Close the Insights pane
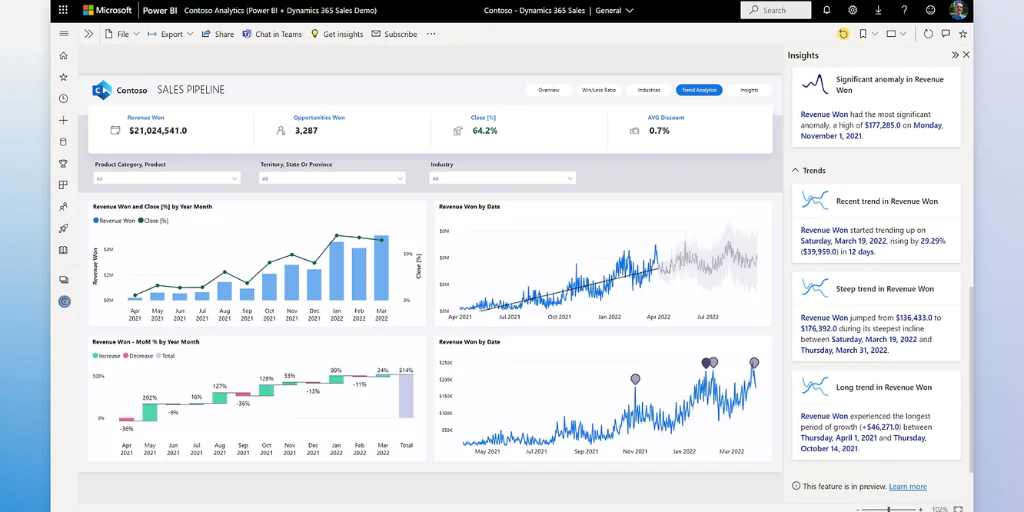 [967, 56]
